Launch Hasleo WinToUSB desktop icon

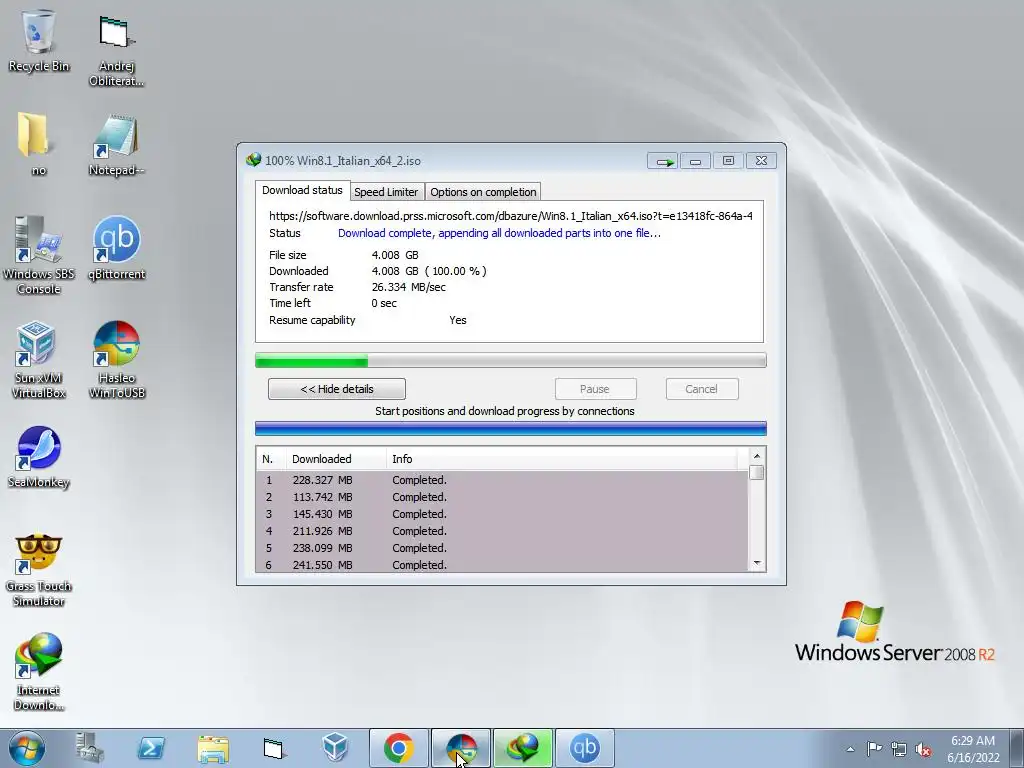click(x=116, y=359)
